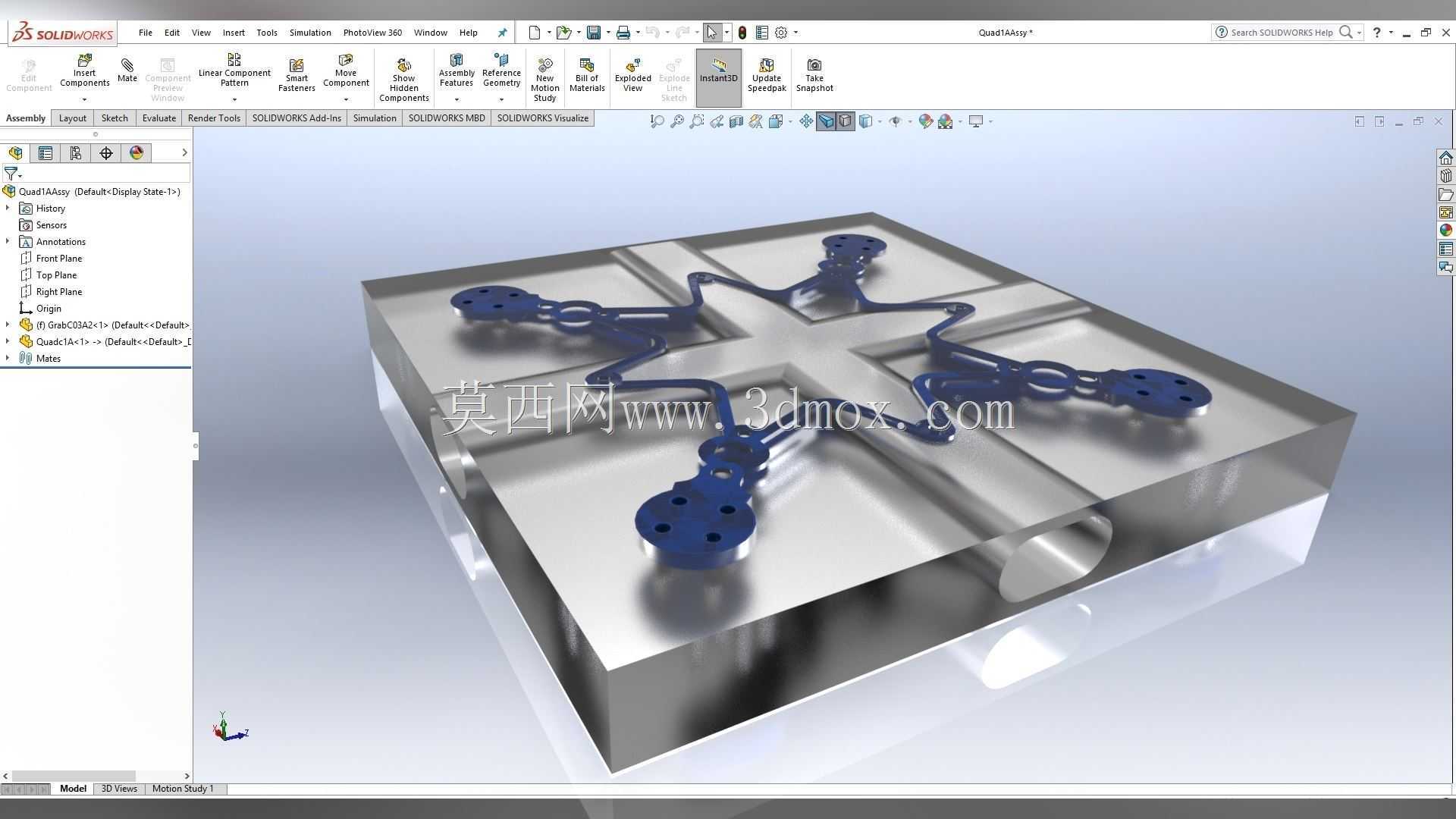Open the PhotoView 360 menu
Screen dimensions: 1456x819
pyautogui.click(x=372, y=33)
